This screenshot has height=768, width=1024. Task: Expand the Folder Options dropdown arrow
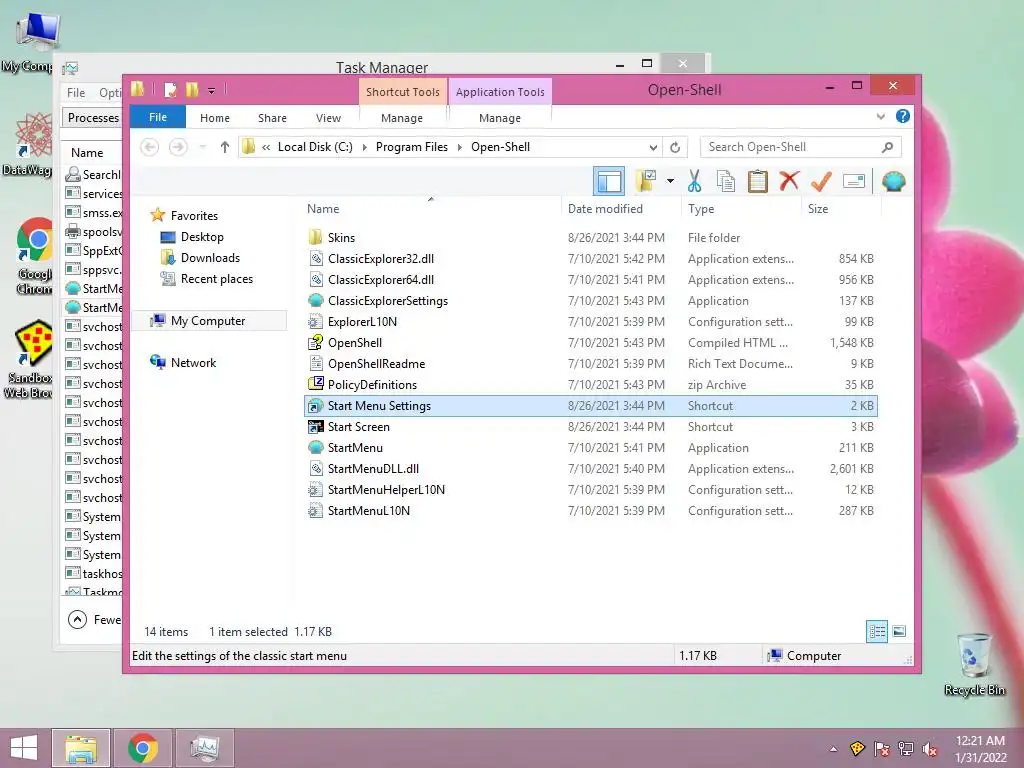coord(670,181)
